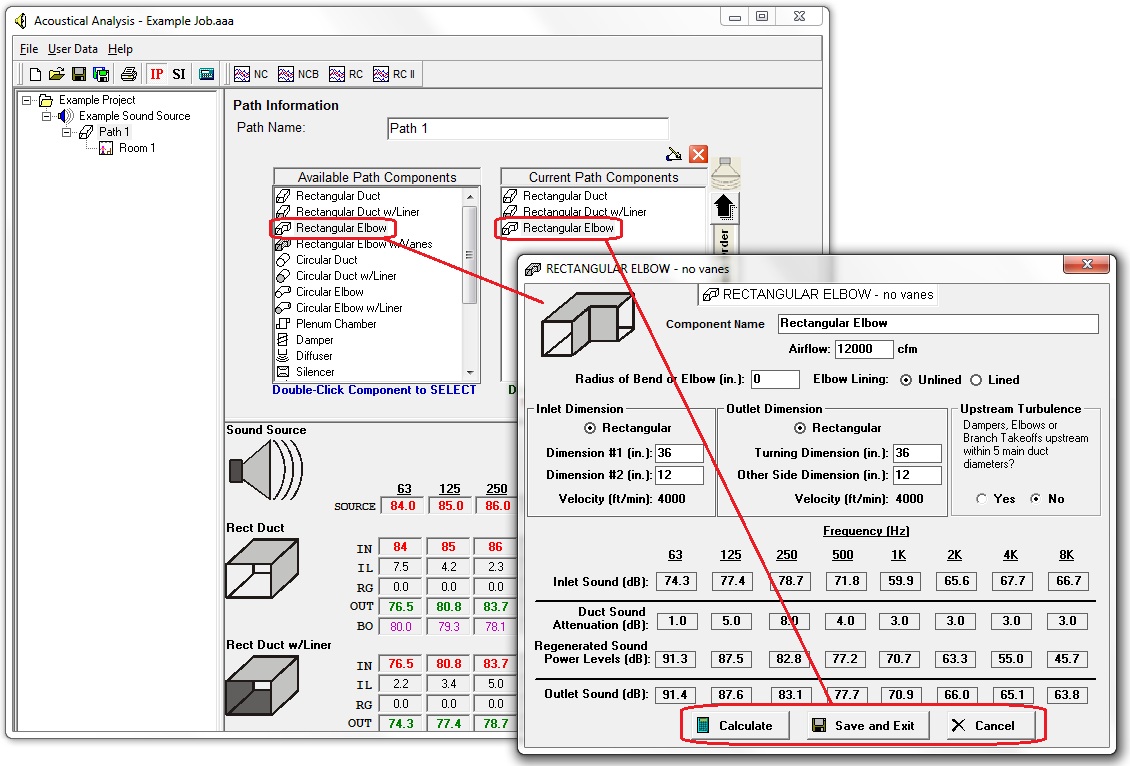Viewport: 1130px width, 766px height.
Task: Click the Calculate button
Action: pyautogui.click(x=735, y=725)
